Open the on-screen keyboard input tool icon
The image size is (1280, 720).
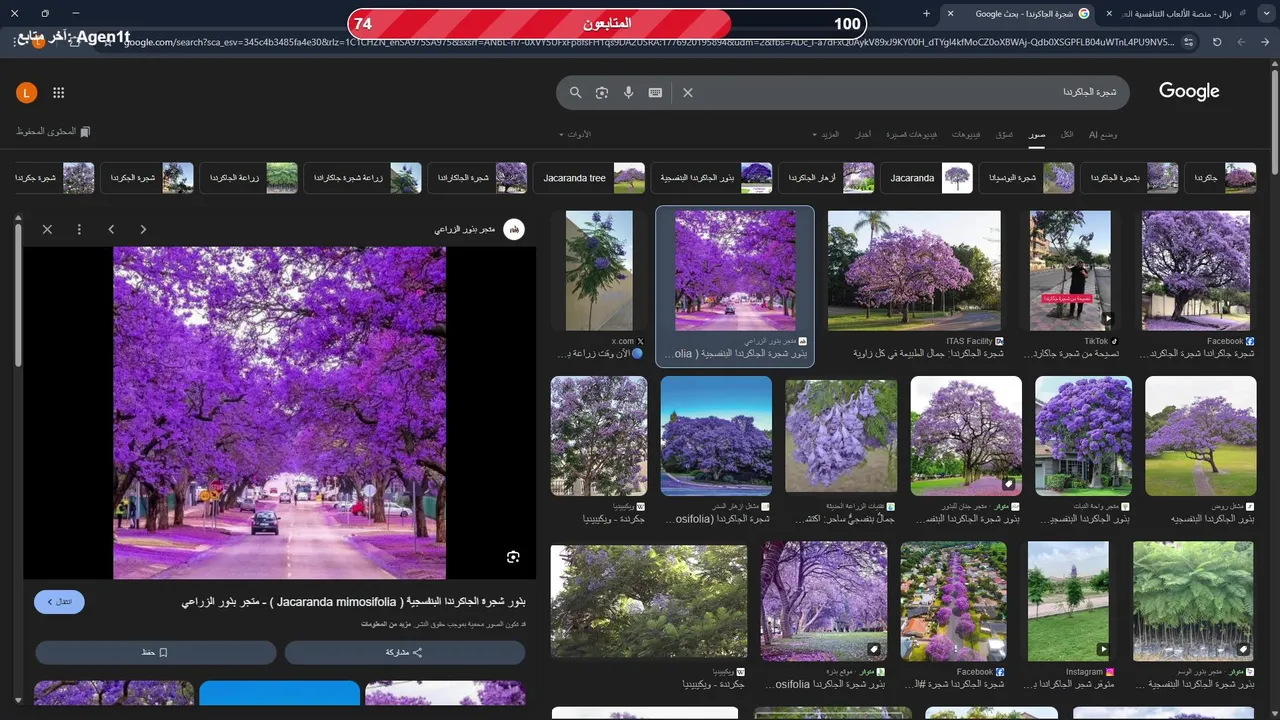click(x=655, y=92)
